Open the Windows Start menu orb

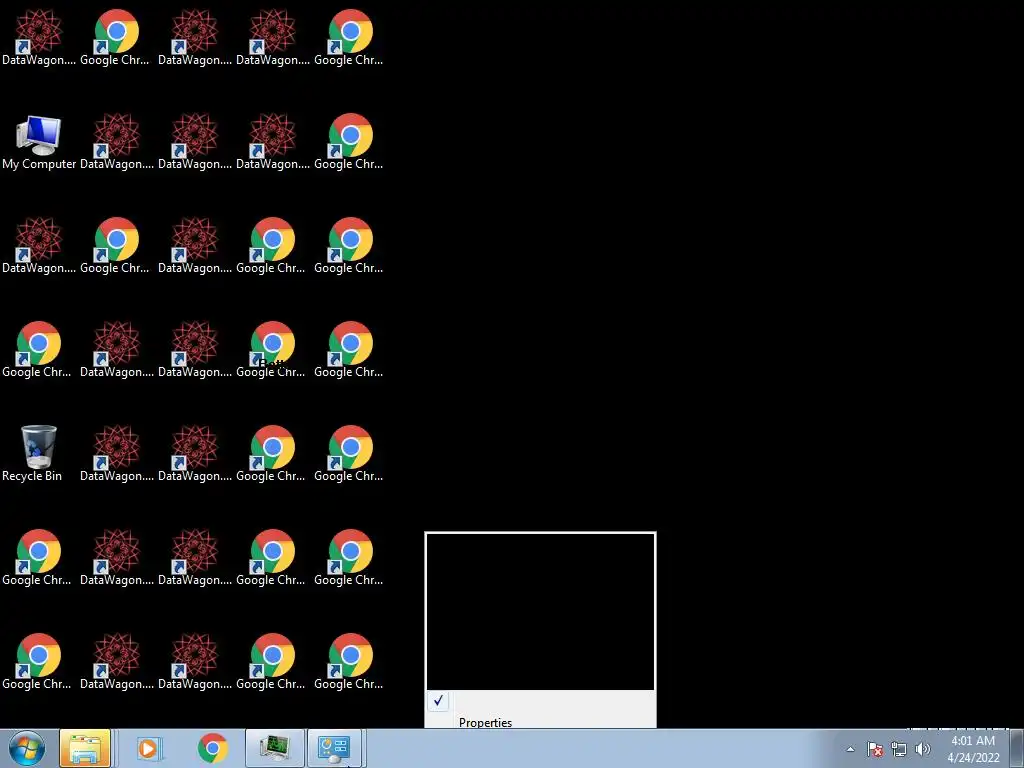27,748
